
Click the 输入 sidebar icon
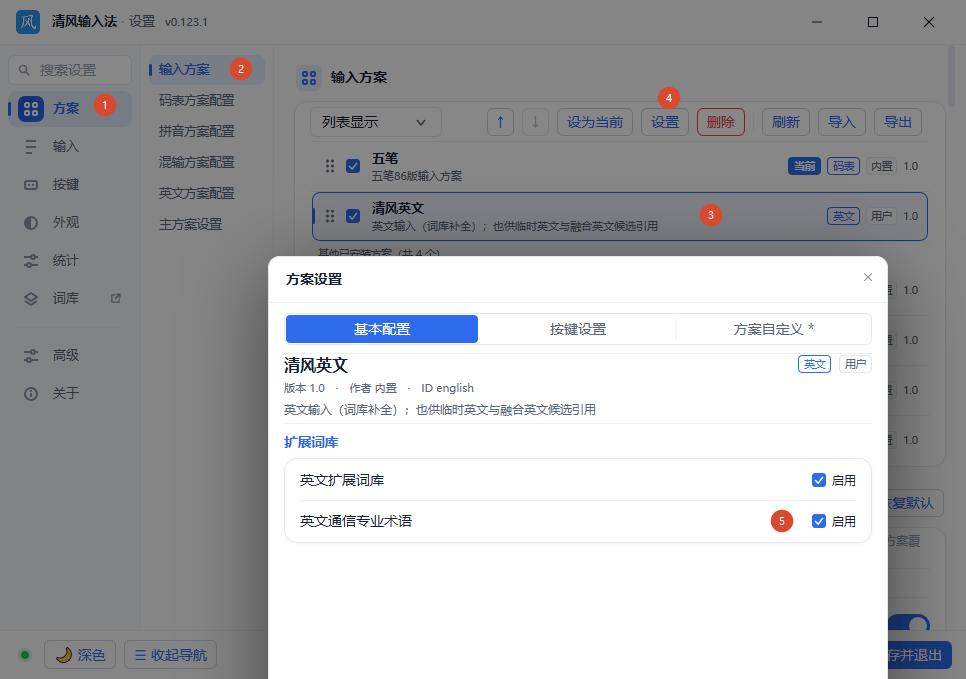point(31,147)
